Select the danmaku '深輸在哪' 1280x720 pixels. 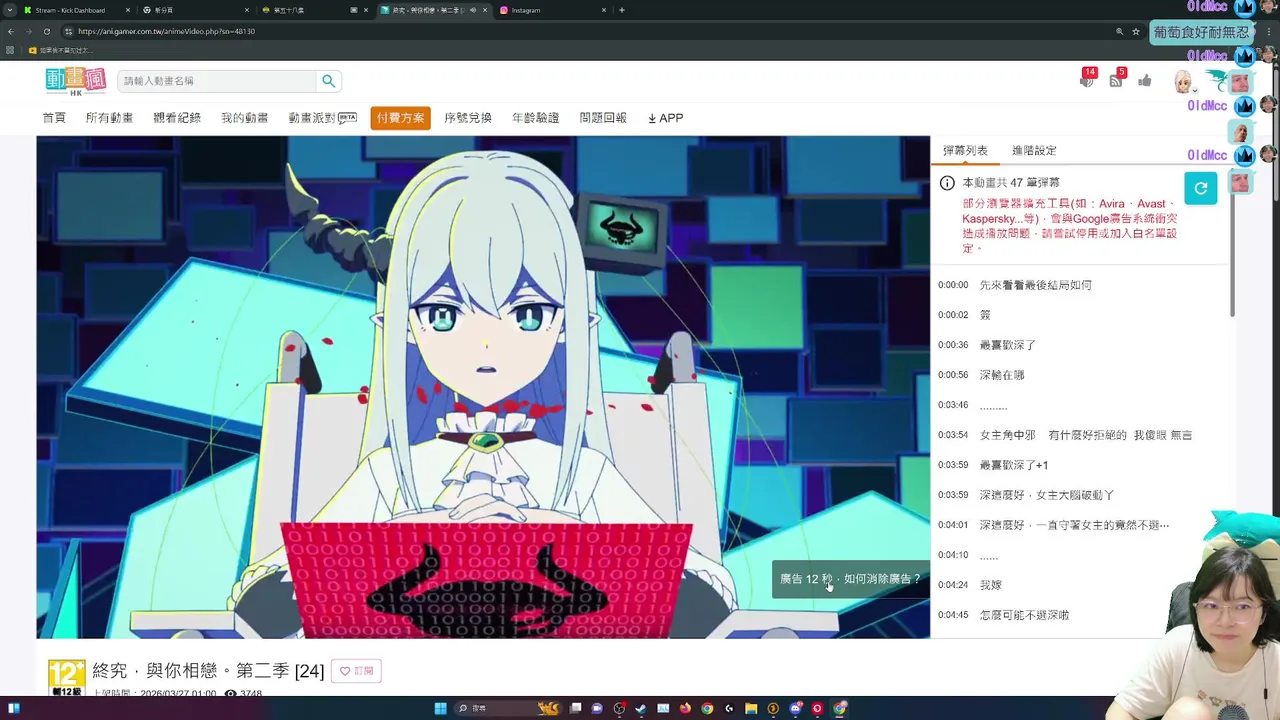pos(1002,375)
